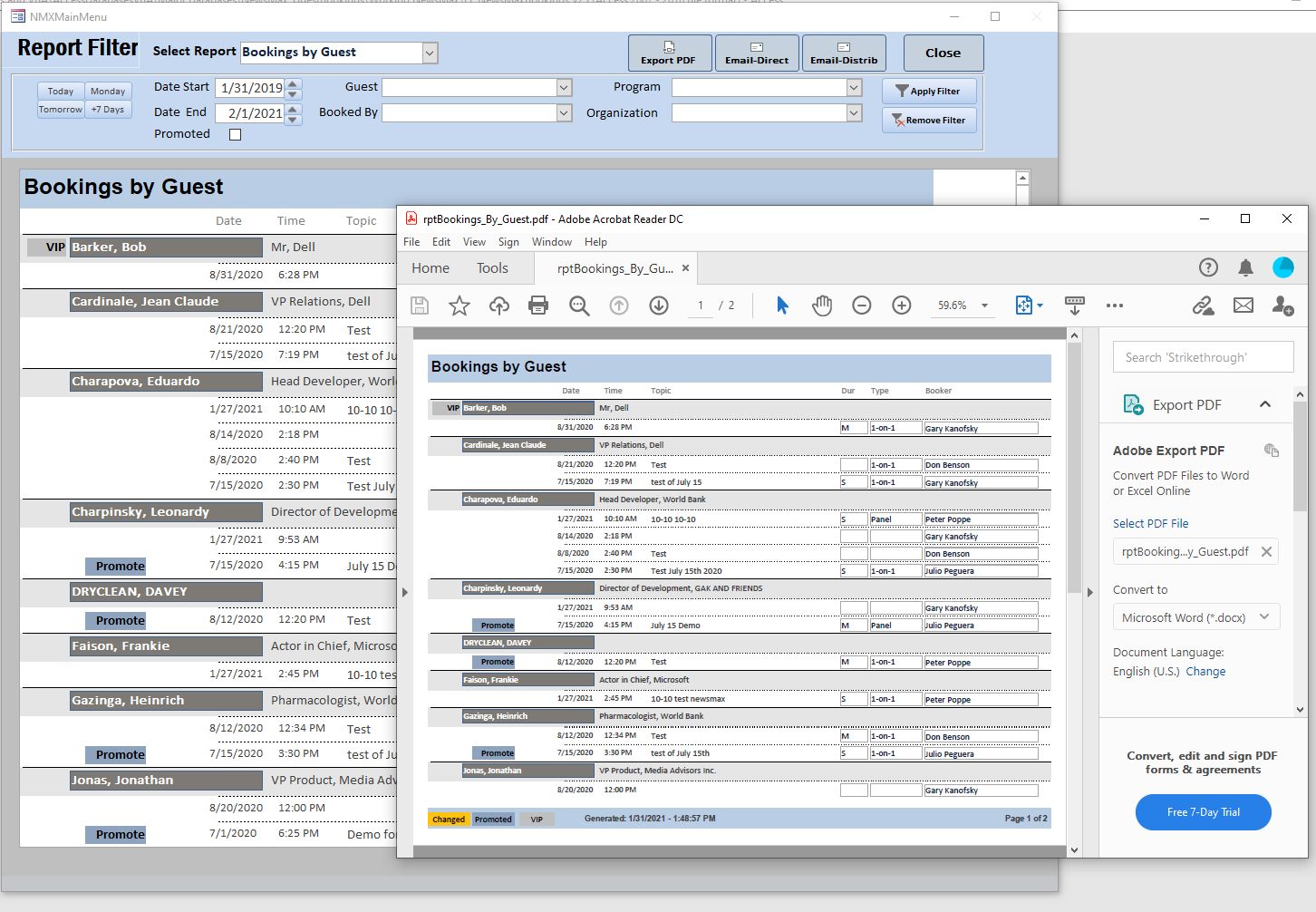Viewport: 1316px width, 912px height.
Task: Click the Today quick date button
Action: coord(61,91)
